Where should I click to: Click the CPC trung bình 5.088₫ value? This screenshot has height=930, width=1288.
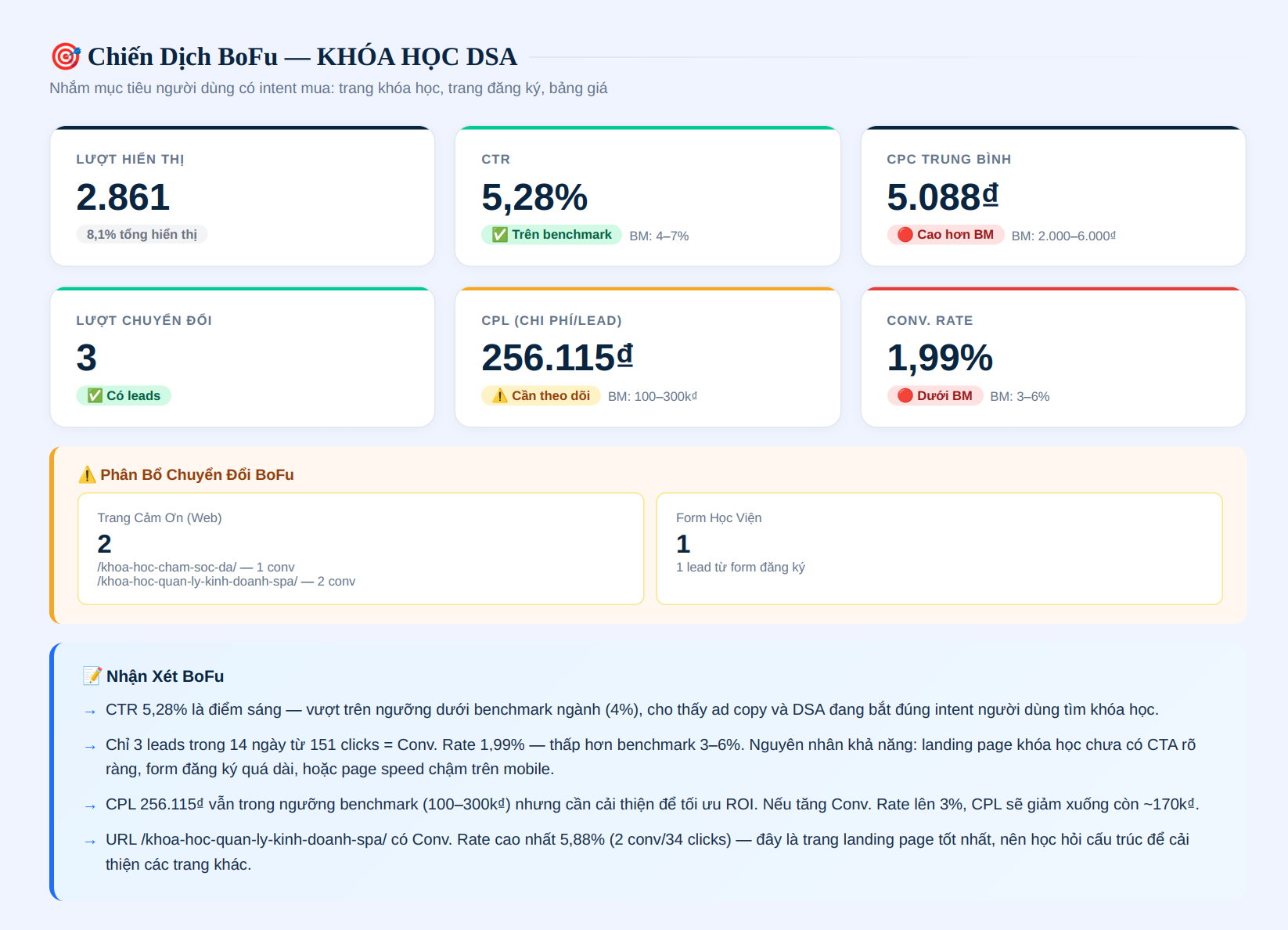(x=943, y=197)
